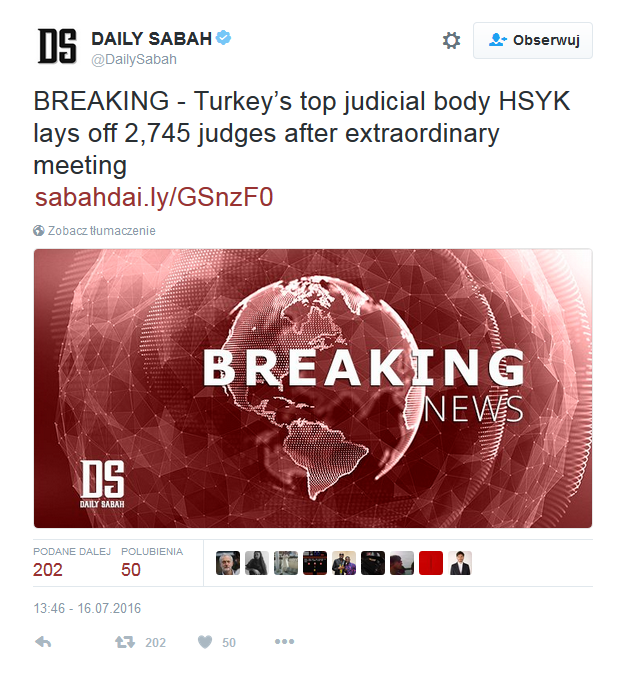Image resolution: width=629 pixels, height=682 pixels.
Task: Like the tweet with heart icon
Action: click(205, 642)
